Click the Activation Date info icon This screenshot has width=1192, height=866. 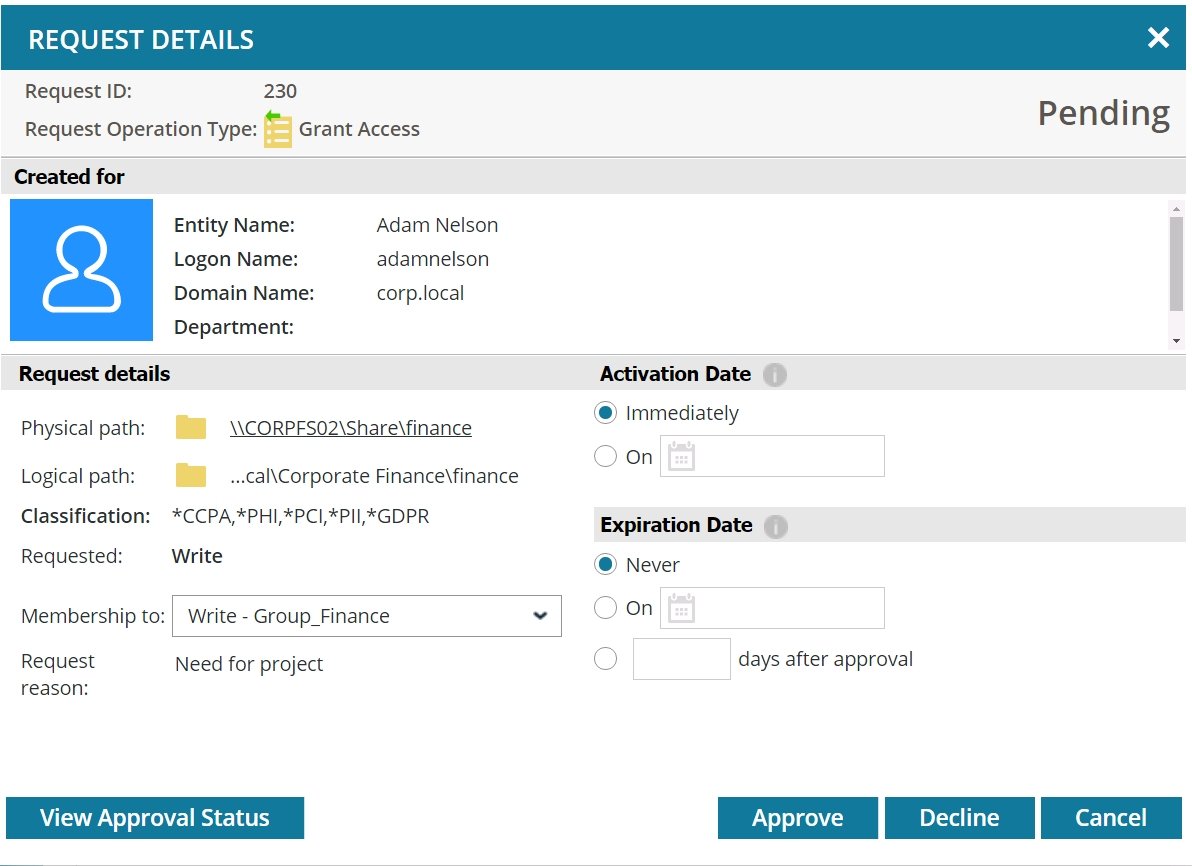point(776,375)
